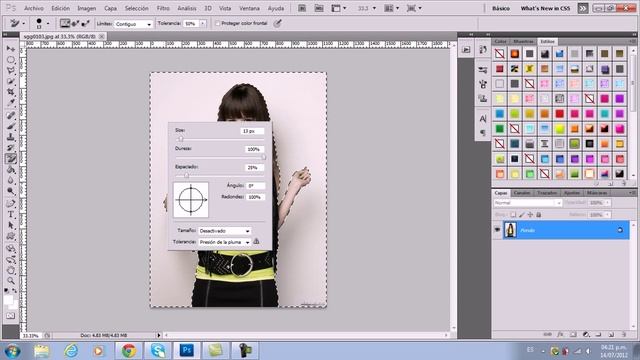Viewport: 640px width, 360px height.
Task: Open the Selección menu
Action: 136,8
